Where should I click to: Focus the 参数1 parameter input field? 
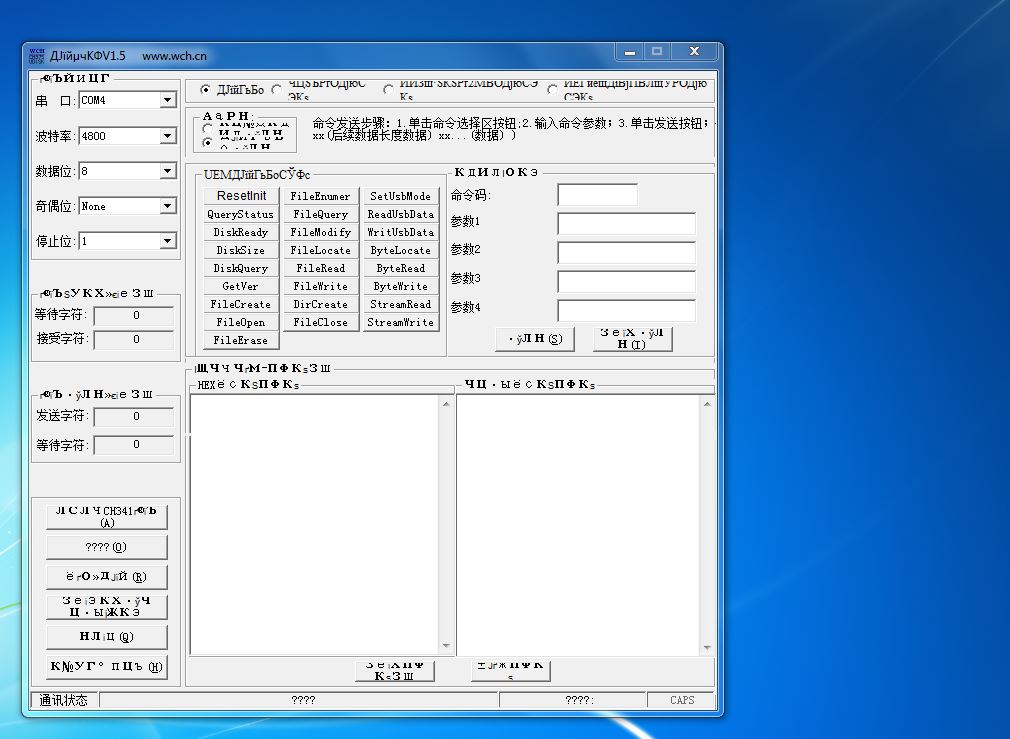626,223
